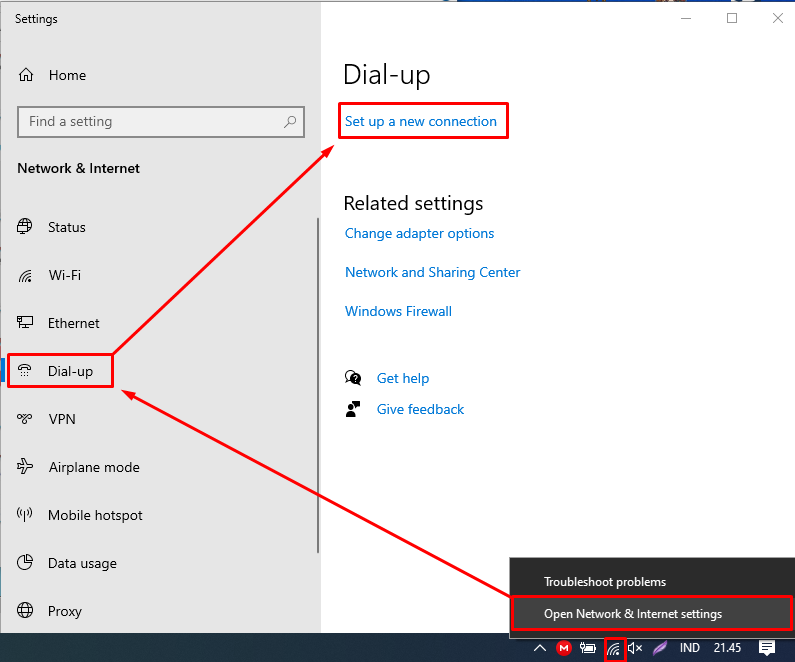Viewport: 795px width, 662px height.
Task: Click the Give feedback link
Action: tap(420, 409)
